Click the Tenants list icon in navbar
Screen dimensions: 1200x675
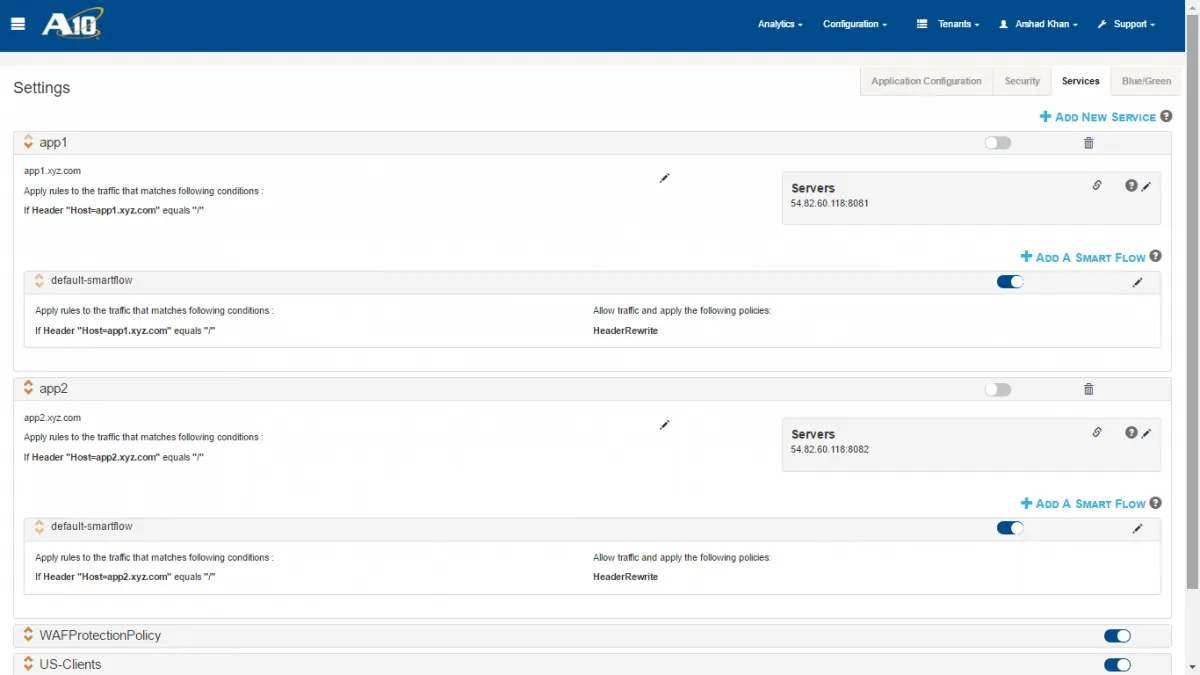(921, 24)
